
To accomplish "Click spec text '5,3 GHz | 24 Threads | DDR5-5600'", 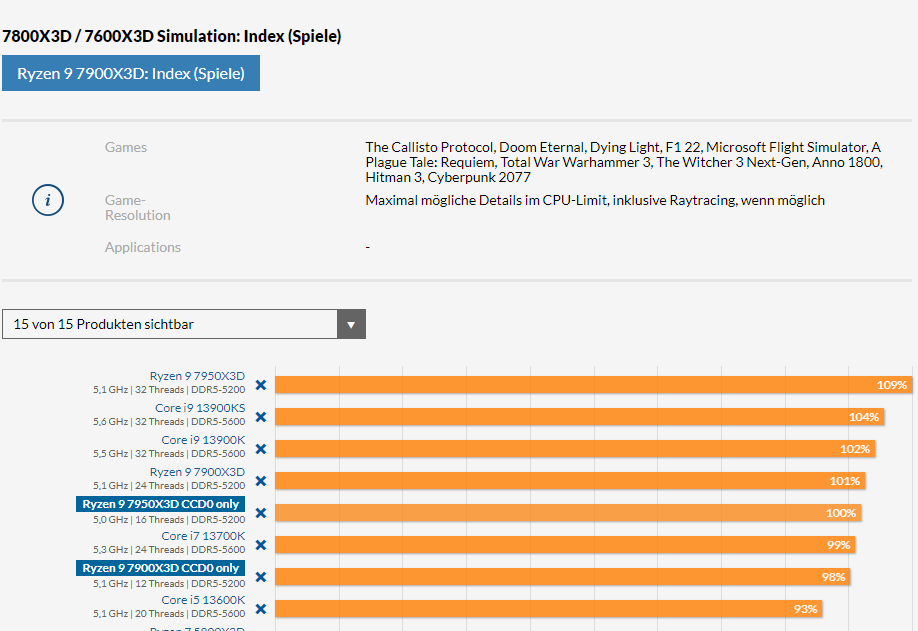I will point(169,550).
